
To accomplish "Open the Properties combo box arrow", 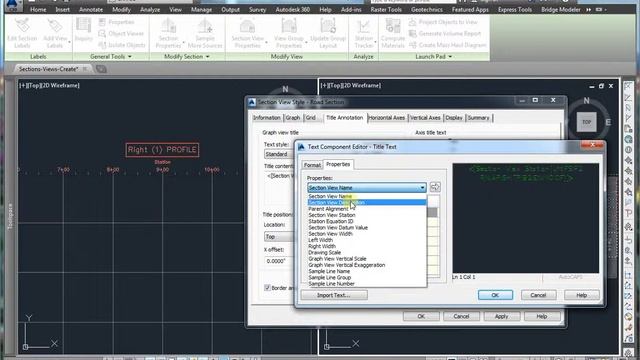I will point(422,188).
